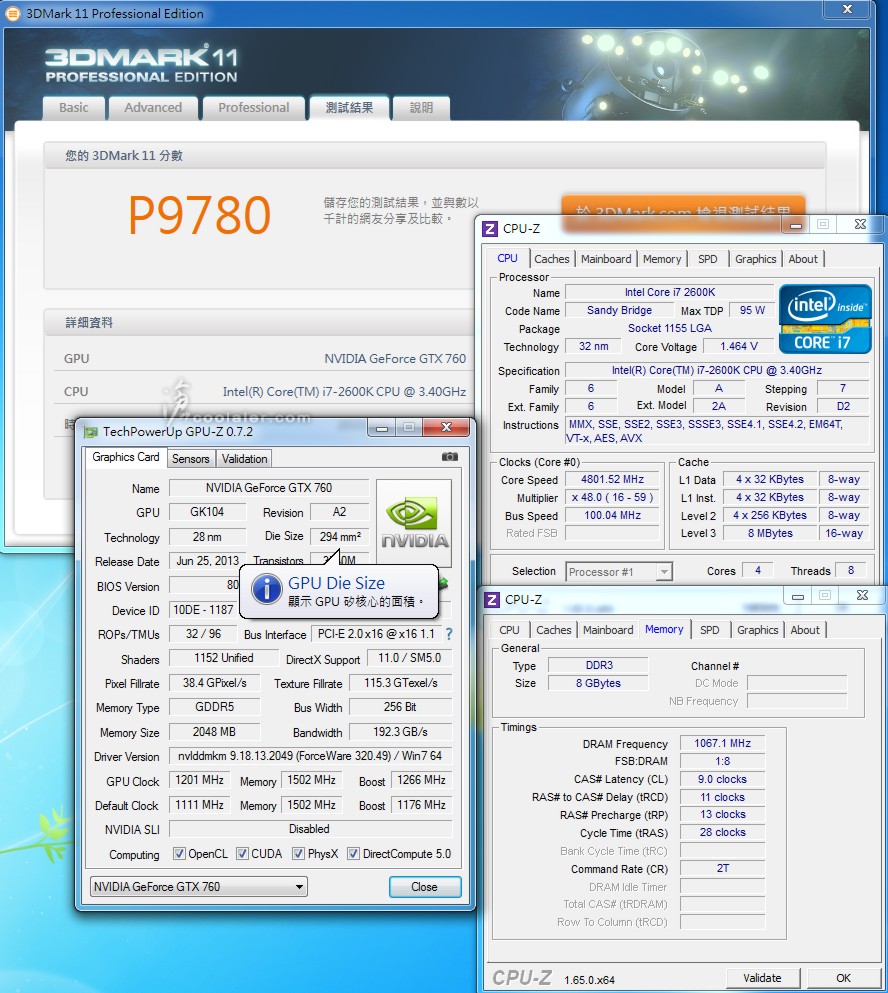Click the upper CPU-Z window Z icon
The width and height of the screenshot is (888, 993).
coord(490,229)
